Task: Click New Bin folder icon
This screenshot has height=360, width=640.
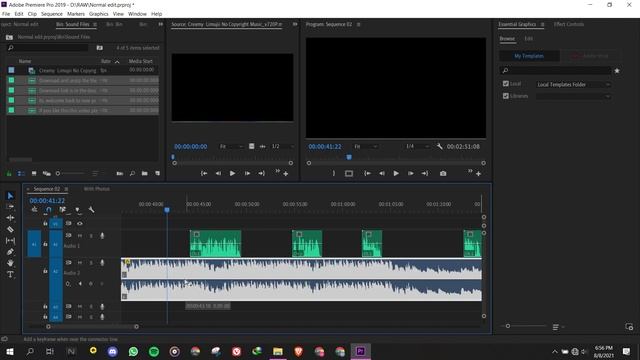Action: pos(144,173)
